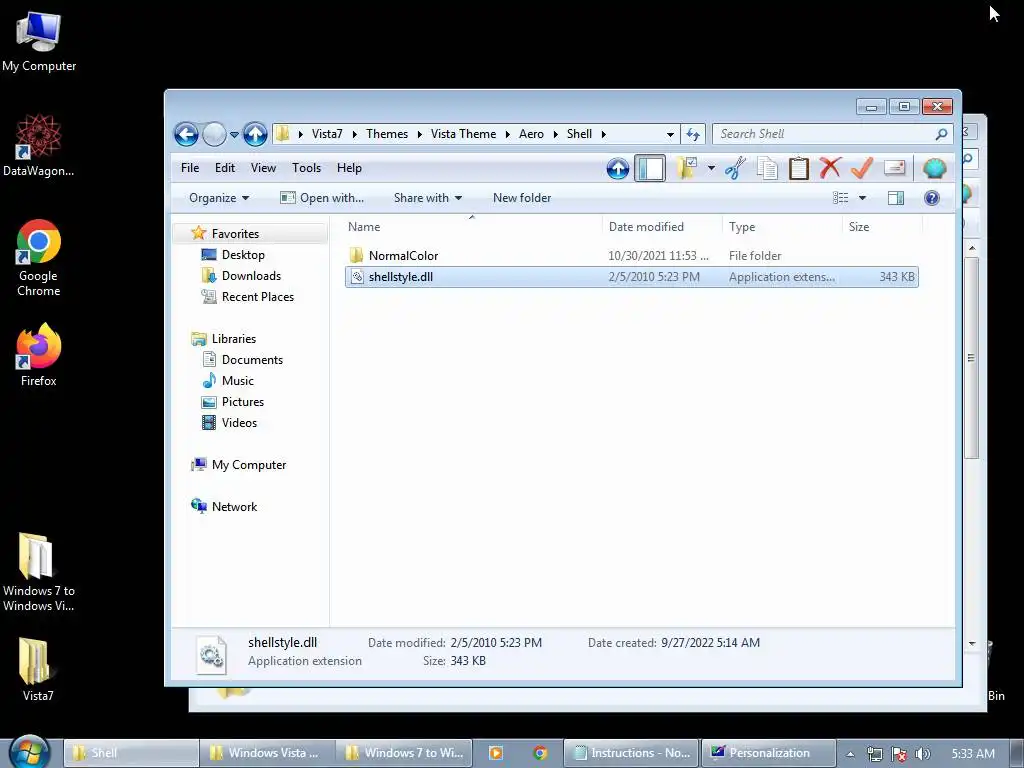Open the Edit menu
Screen dimensions: 1024x768
pyautogui.click(x=225, y=168)
